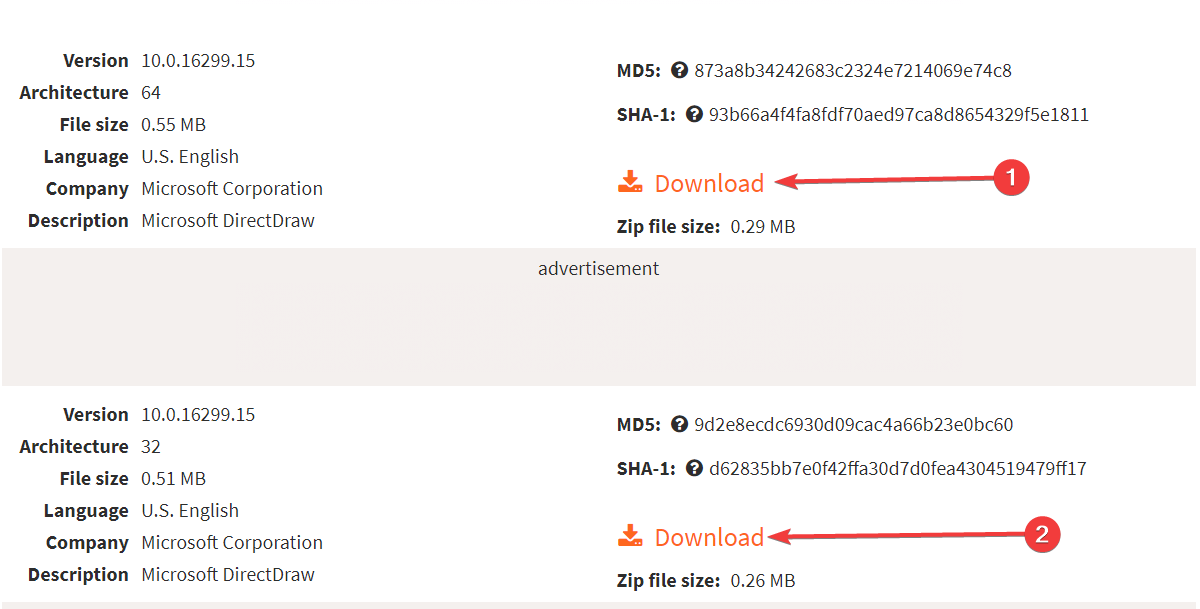Click the advertisement banner area

click(599, 317)
